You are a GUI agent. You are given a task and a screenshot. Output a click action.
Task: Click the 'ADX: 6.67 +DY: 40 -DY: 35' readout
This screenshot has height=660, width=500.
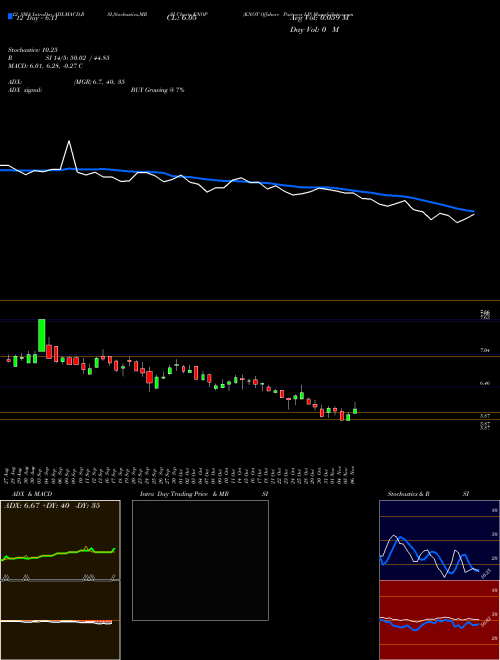52,506
